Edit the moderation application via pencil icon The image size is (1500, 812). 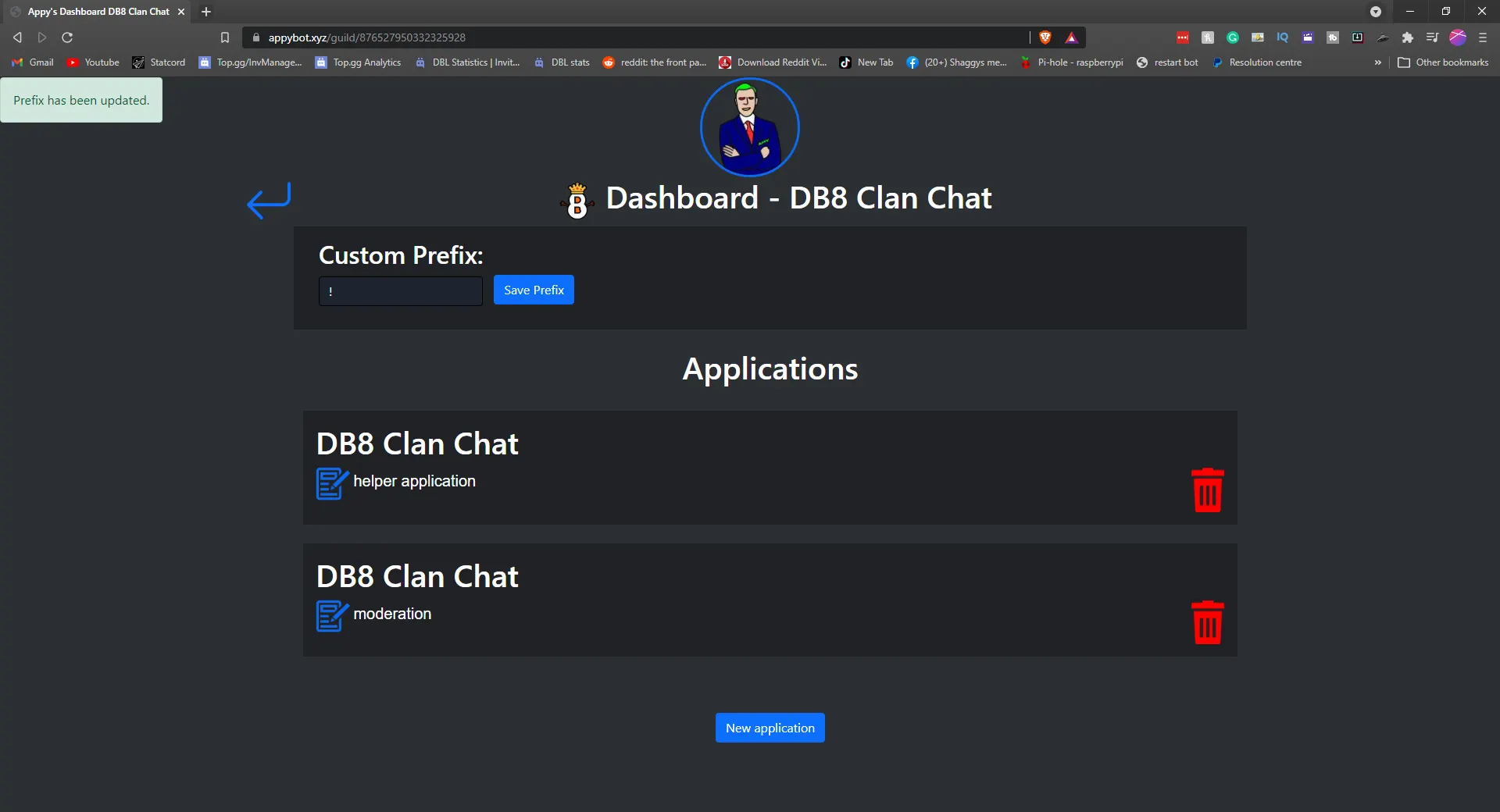pyautogui.click(x=331, y=616)
